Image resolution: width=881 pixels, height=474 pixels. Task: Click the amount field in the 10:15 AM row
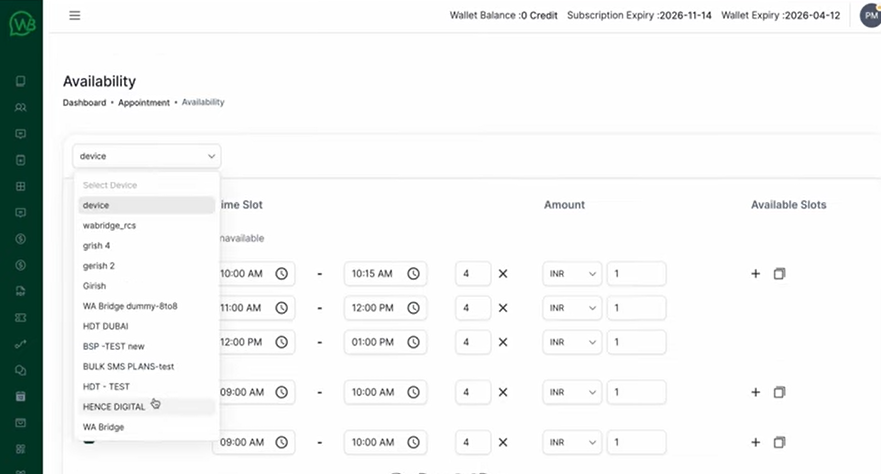[636, 274]
